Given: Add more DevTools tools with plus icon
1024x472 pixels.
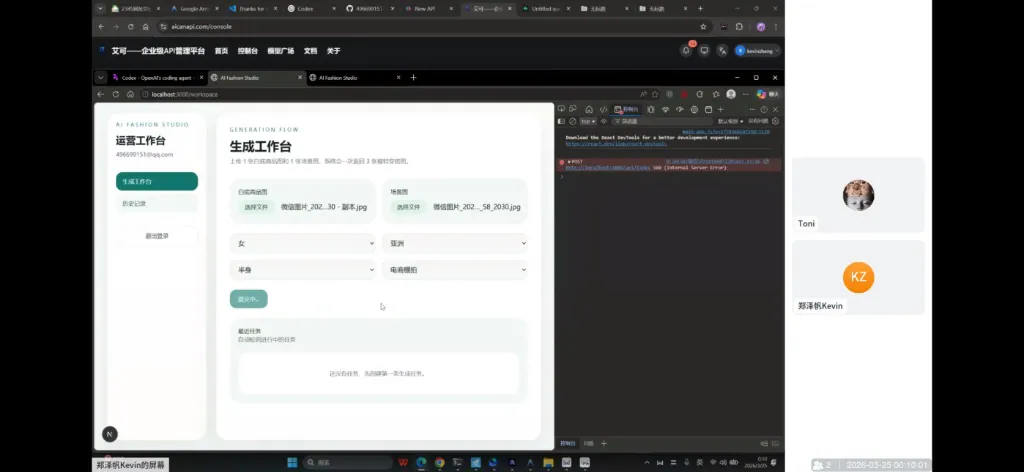Looking at the screenshot, I should tap(720, 109).
